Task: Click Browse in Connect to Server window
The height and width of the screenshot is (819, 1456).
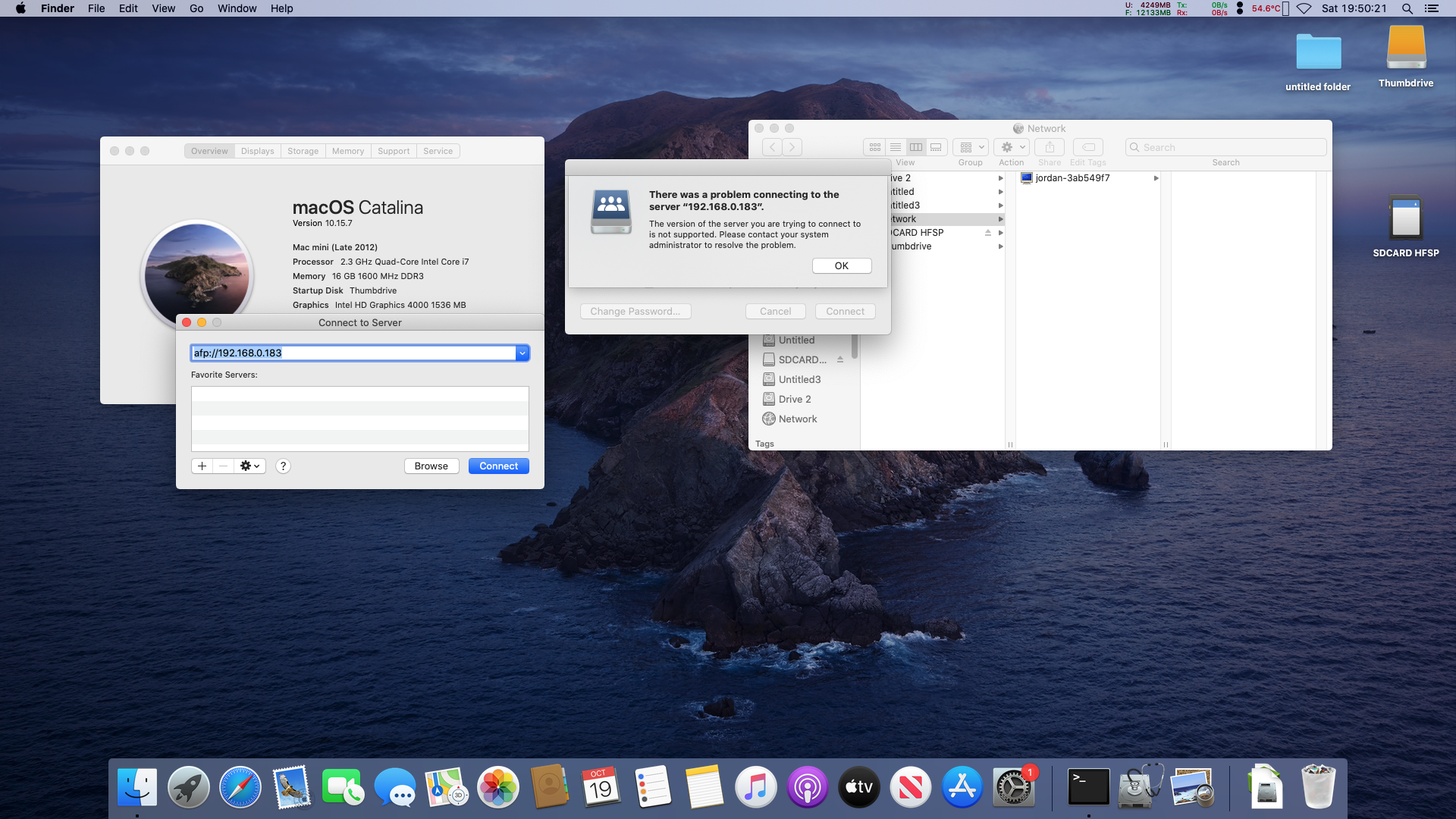Action: coord(431,466)
